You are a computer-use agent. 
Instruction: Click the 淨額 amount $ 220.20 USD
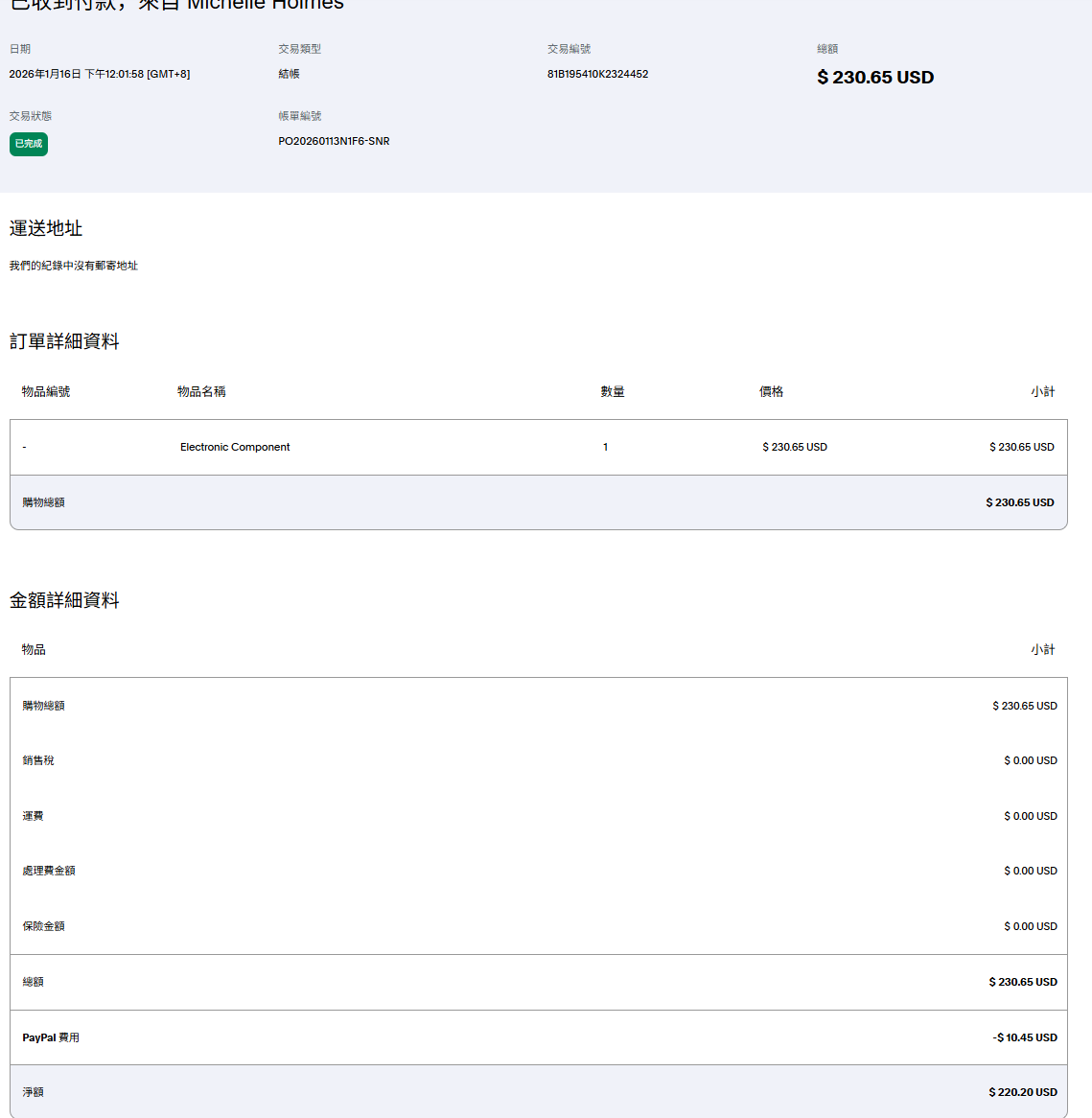click(x=1022, y=1092)
